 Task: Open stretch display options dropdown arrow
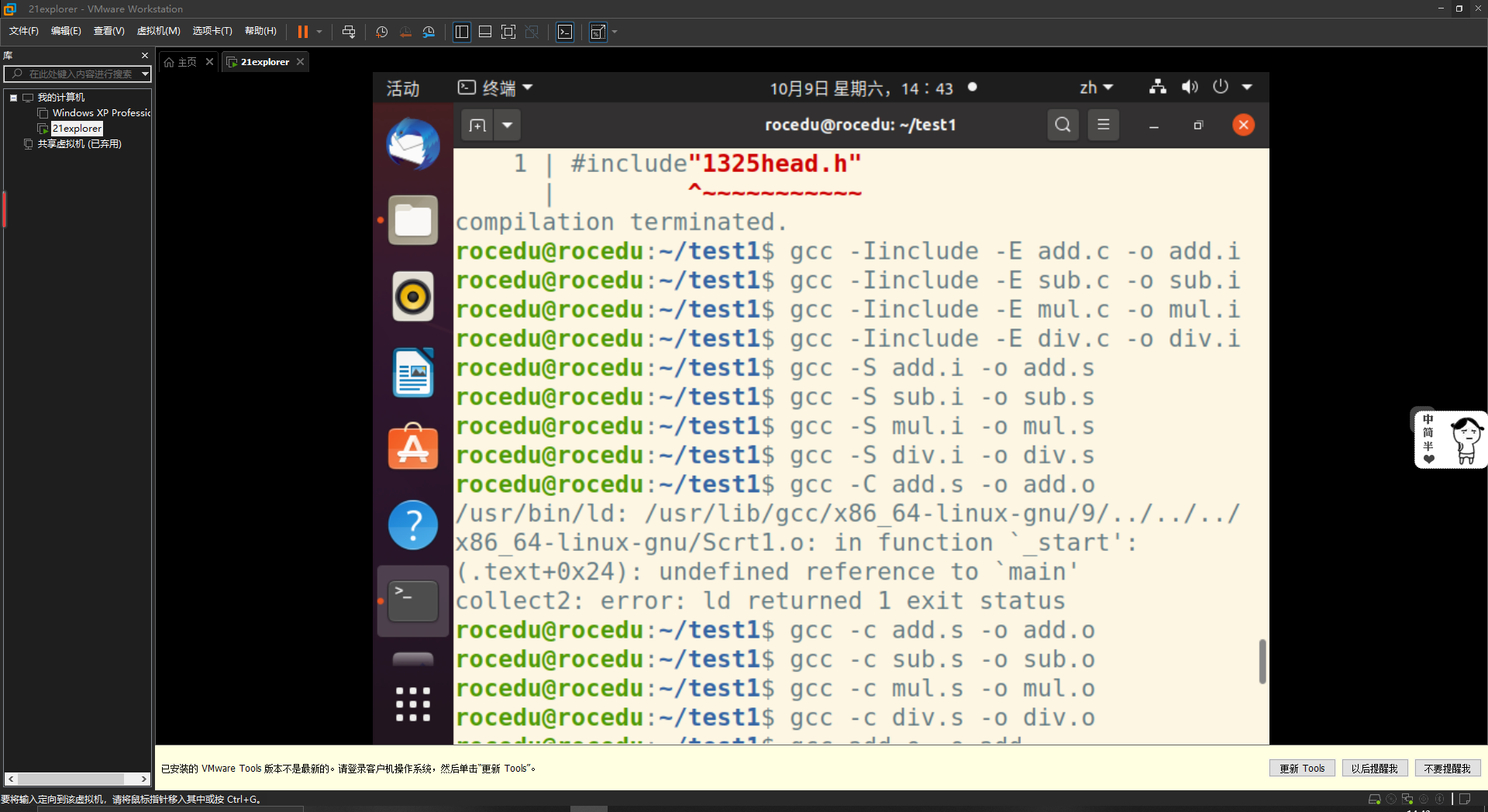[x=615, y=32]
